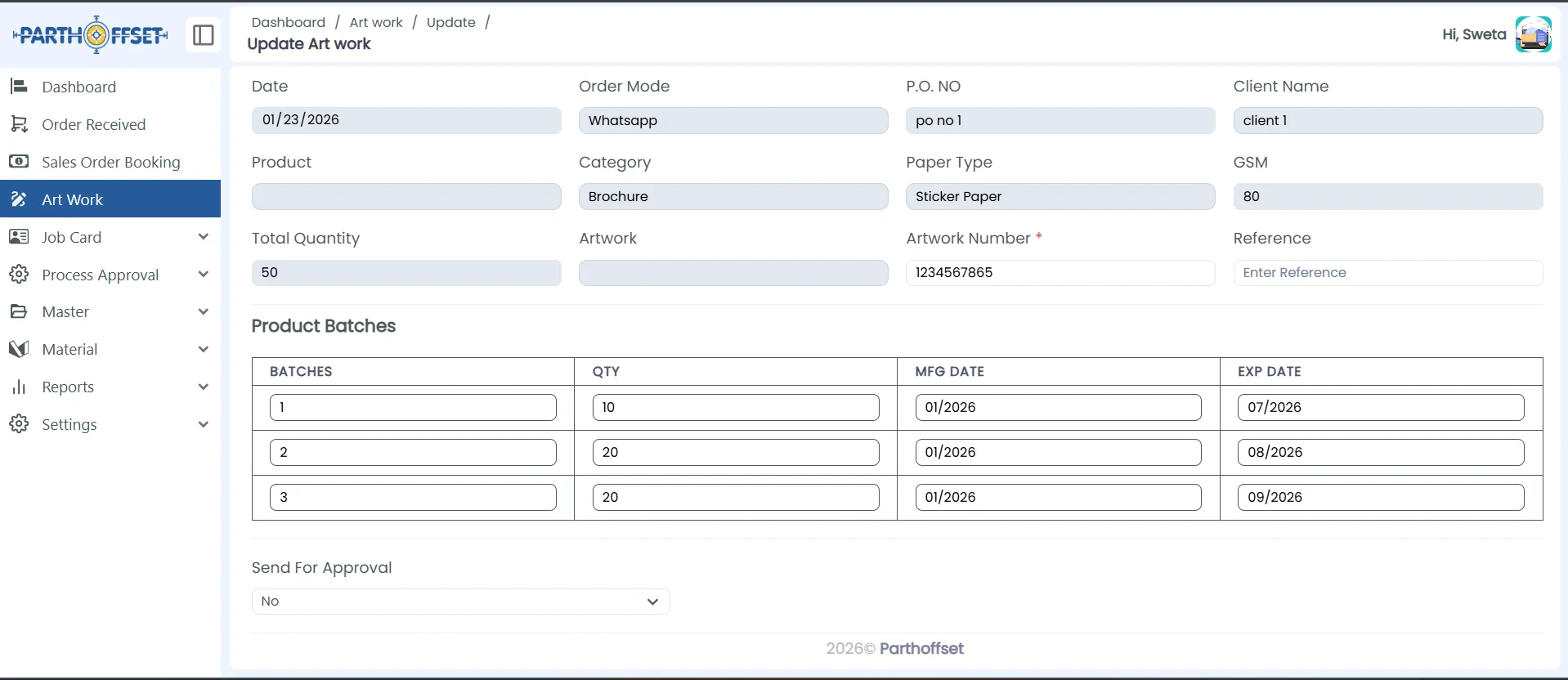Viewport: 1568px width, 680px height.
Task: Open the Art work breadcrumb link
Action: (376, 22)
